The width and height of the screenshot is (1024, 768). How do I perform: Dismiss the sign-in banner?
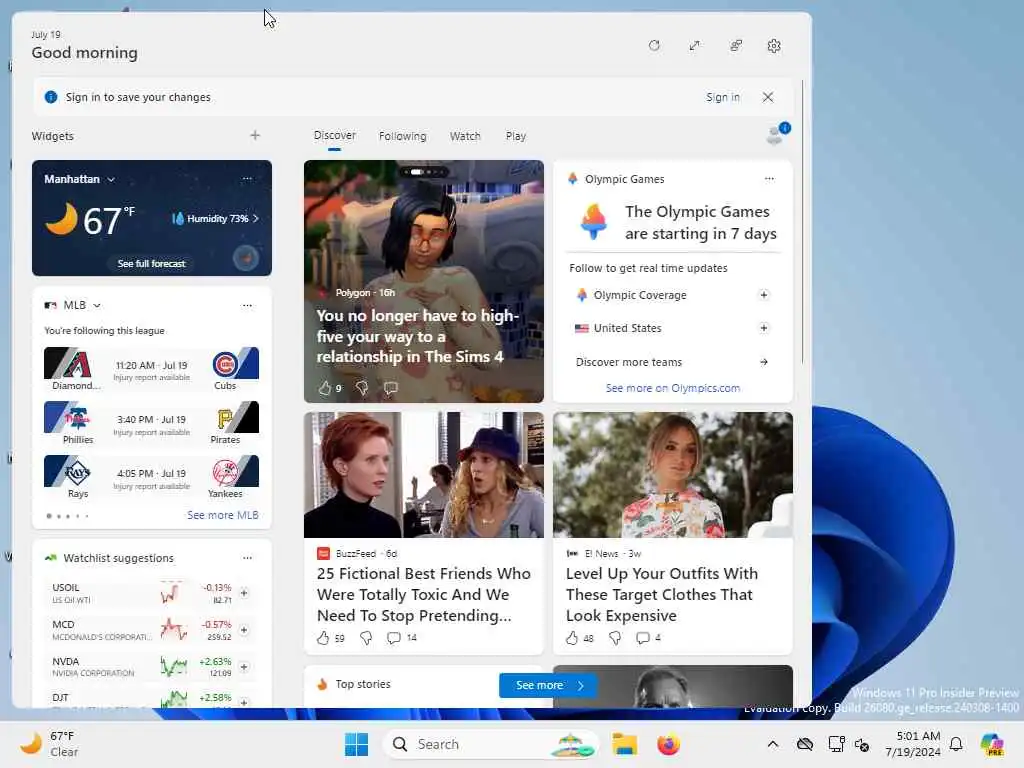768,97
